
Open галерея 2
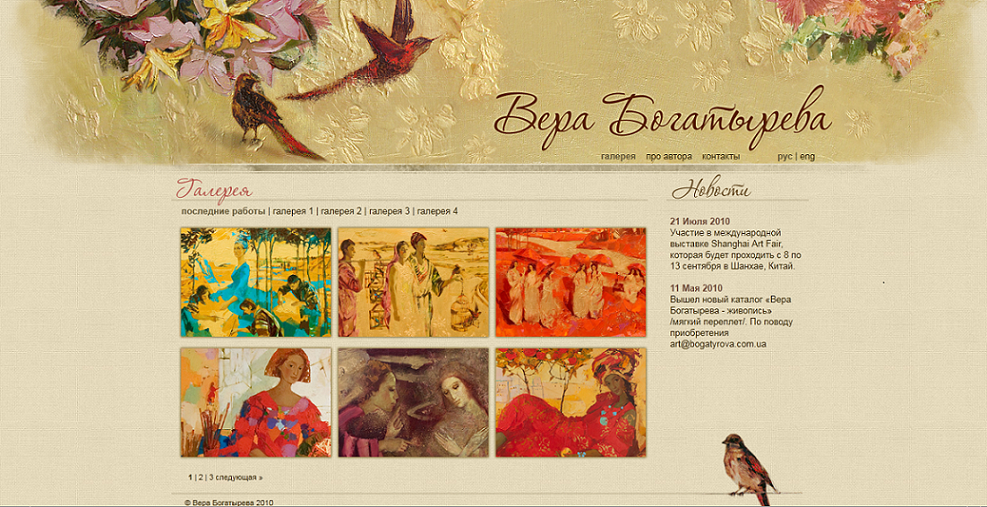tap(341, 212)
